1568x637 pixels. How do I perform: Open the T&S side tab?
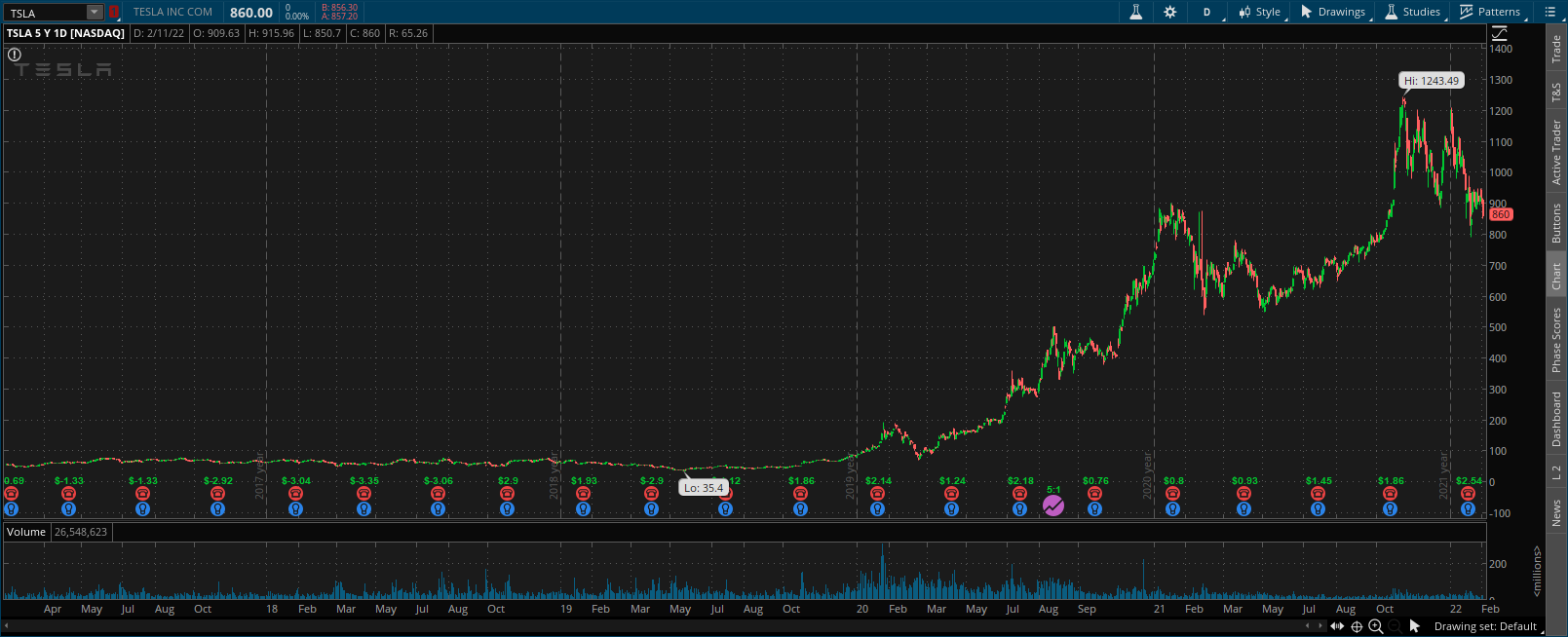(1556, 93)
